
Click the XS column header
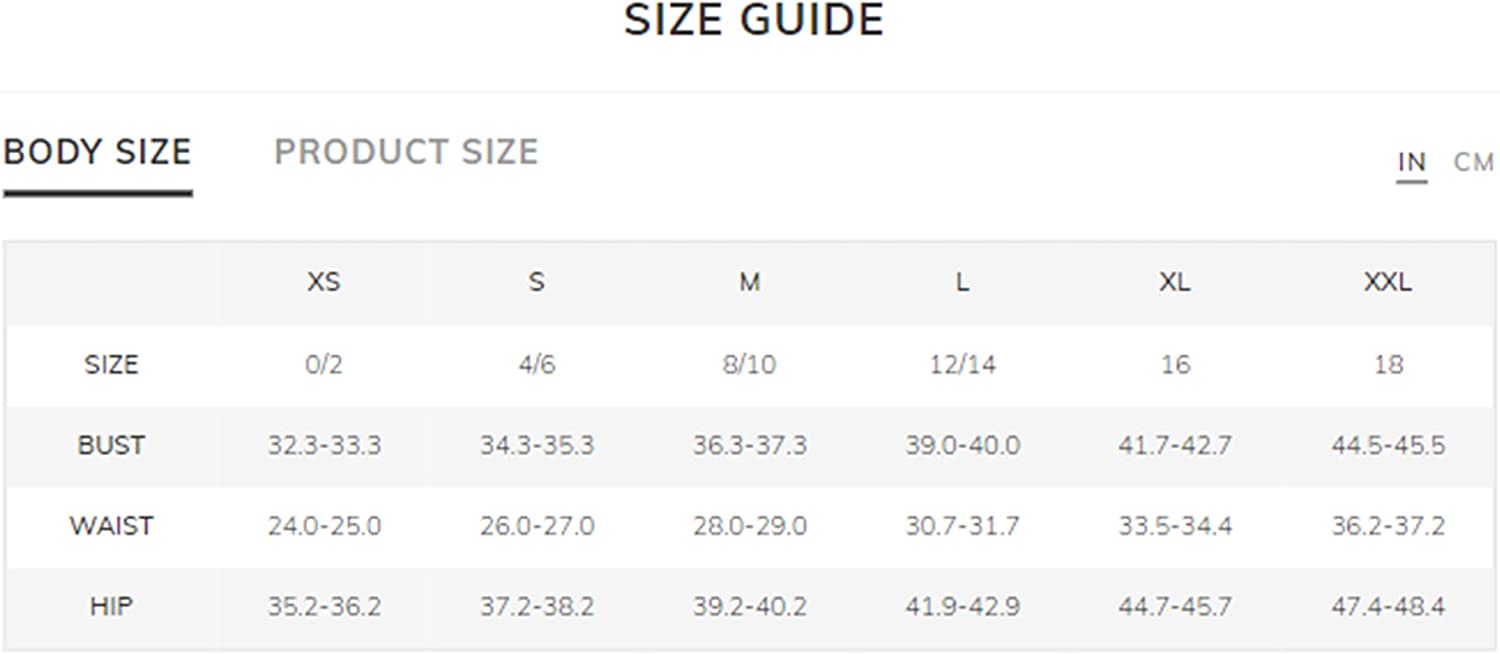(x=324, y=283)
